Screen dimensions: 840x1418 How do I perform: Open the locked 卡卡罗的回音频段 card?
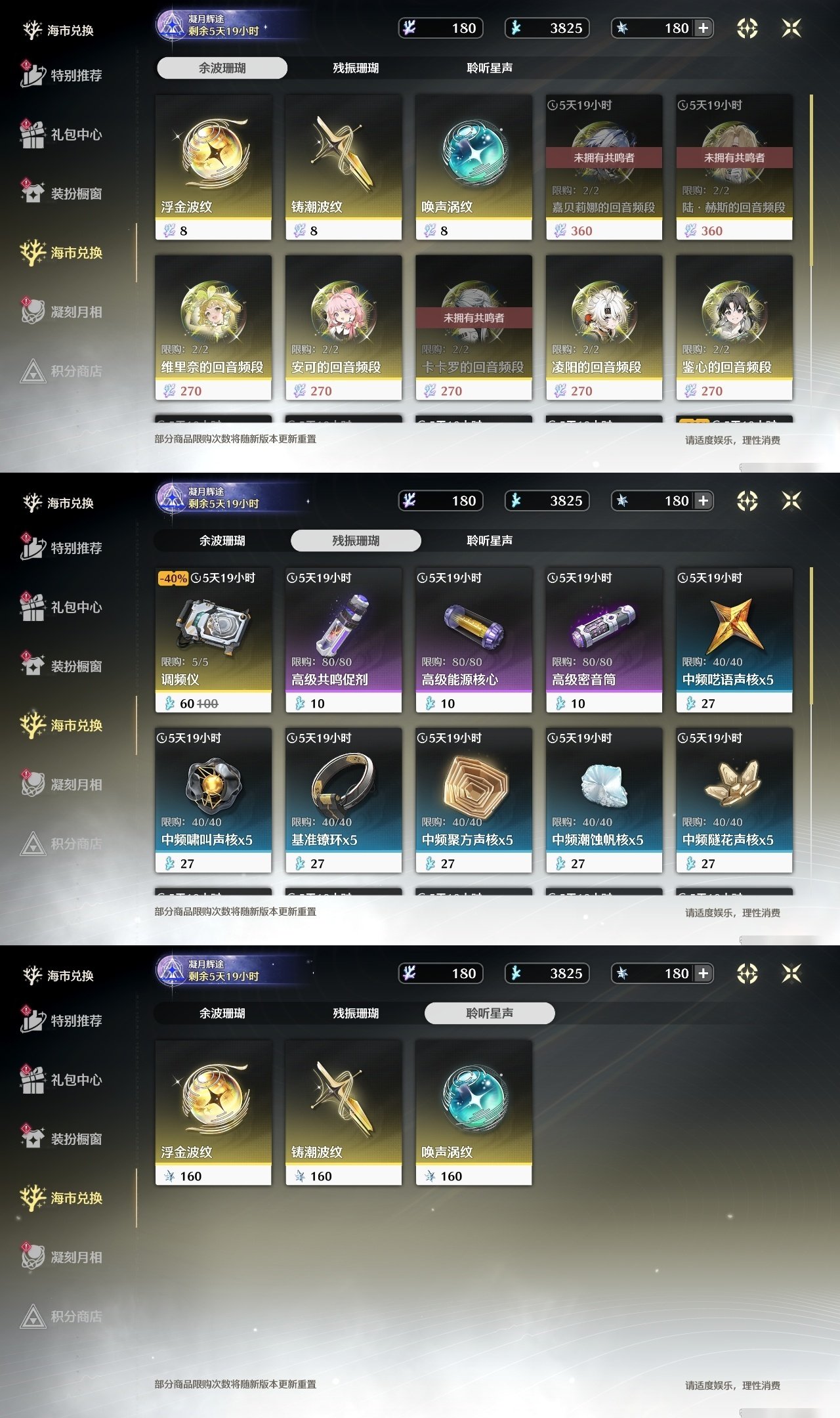tap(474, 328)
